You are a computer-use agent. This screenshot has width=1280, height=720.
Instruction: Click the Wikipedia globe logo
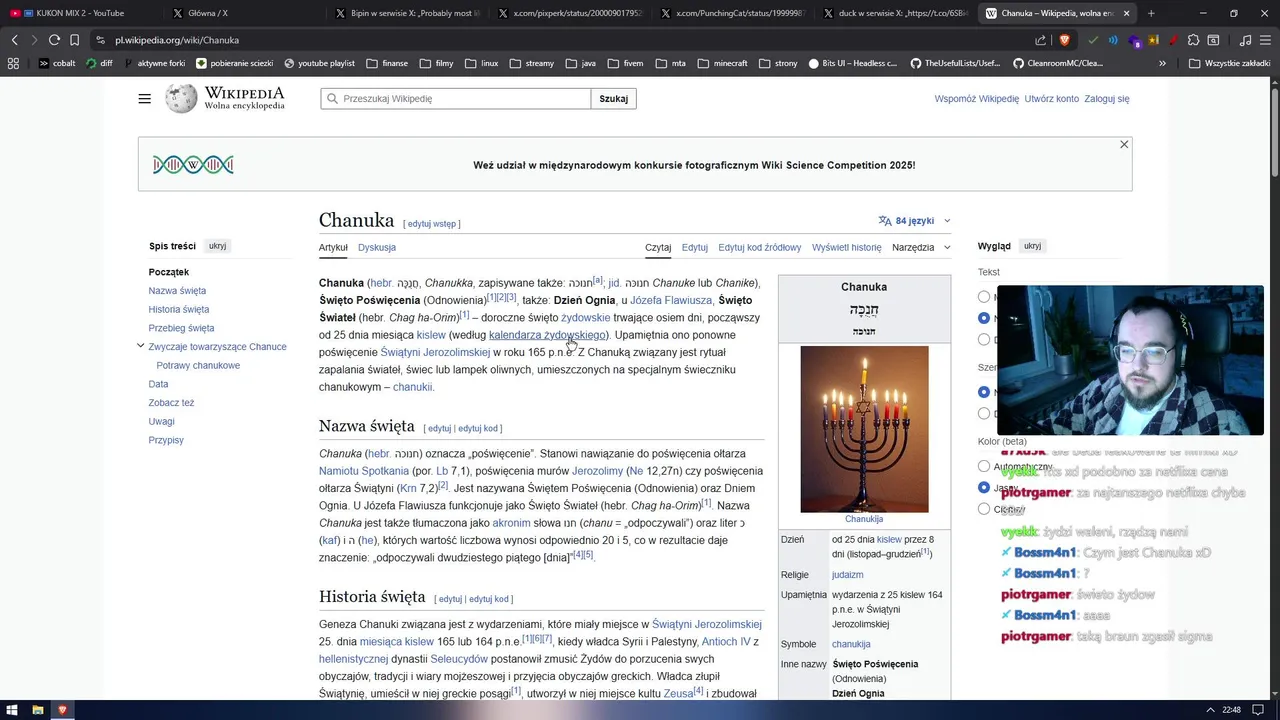pos(181,98)
